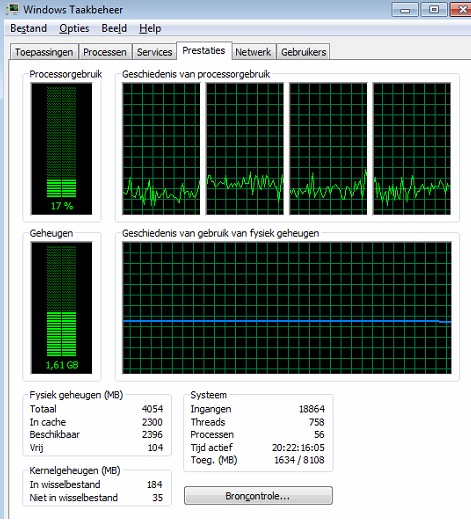The image size is (471, 524).
Task: Click the Task Manager title bar icon
Action: tap(13, 9)
